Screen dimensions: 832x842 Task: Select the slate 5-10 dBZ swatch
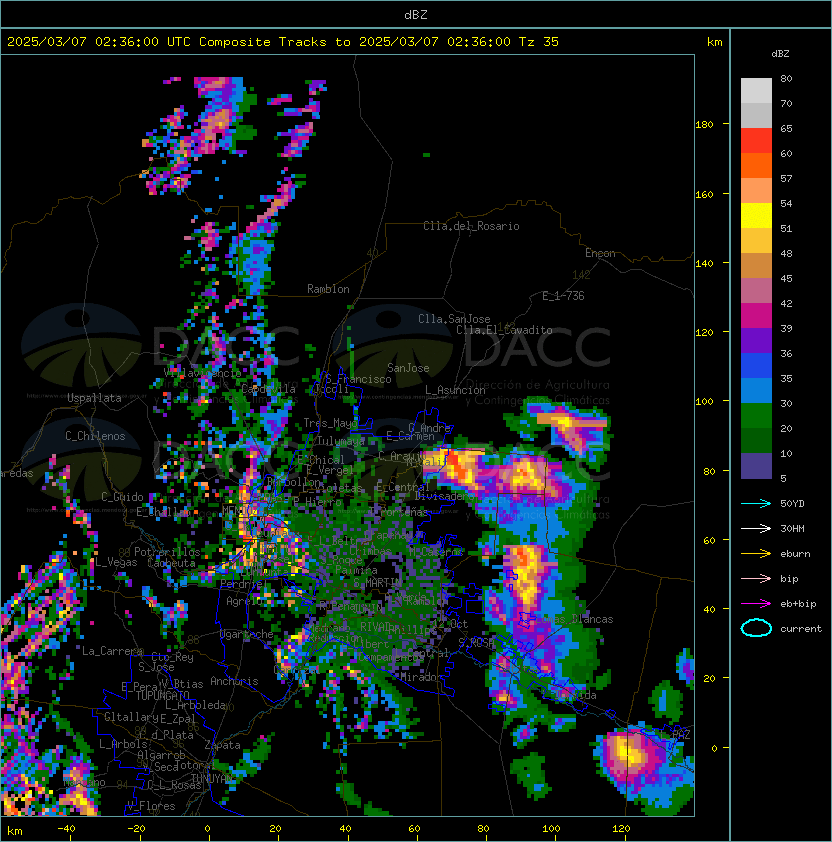pyautogui.click(x=756, y=466)
